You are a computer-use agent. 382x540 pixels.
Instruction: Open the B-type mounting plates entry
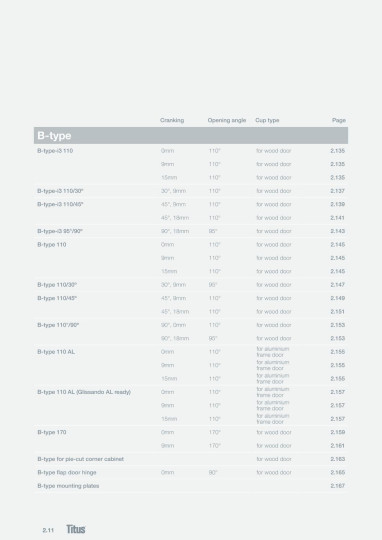[68, 486]
